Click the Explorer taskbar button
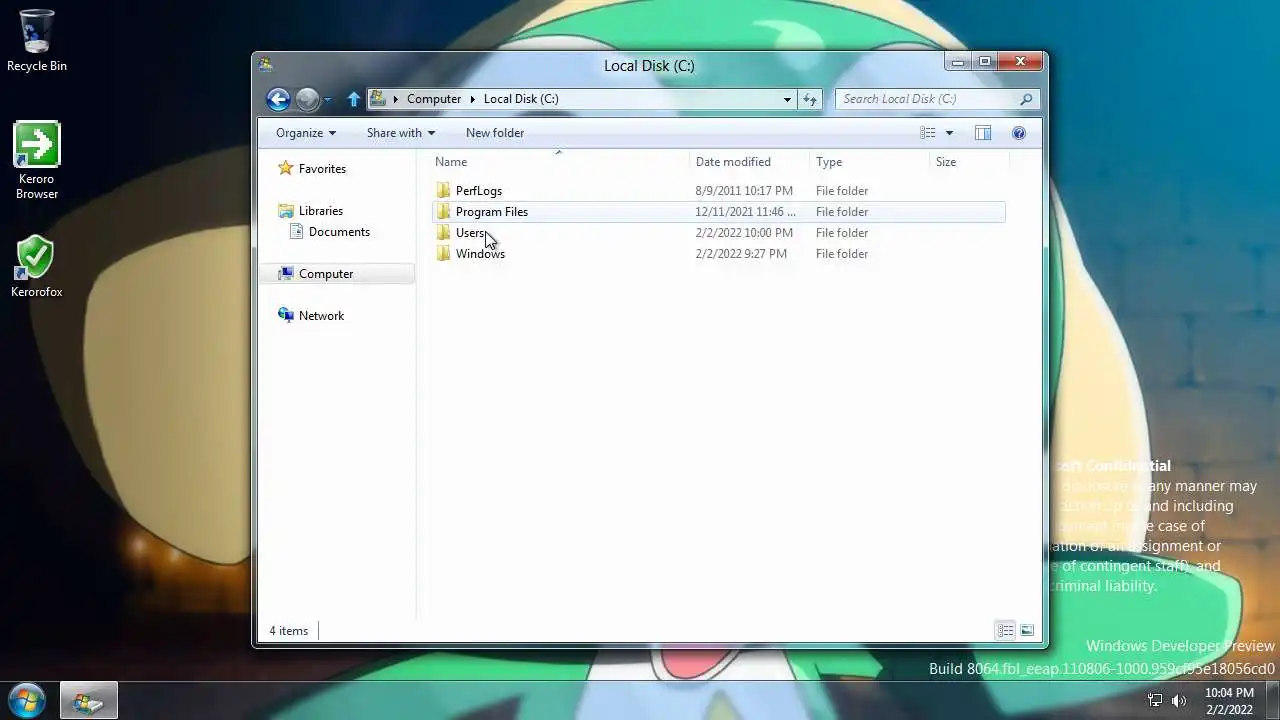1280x720 pixels. tap(89, 701)
